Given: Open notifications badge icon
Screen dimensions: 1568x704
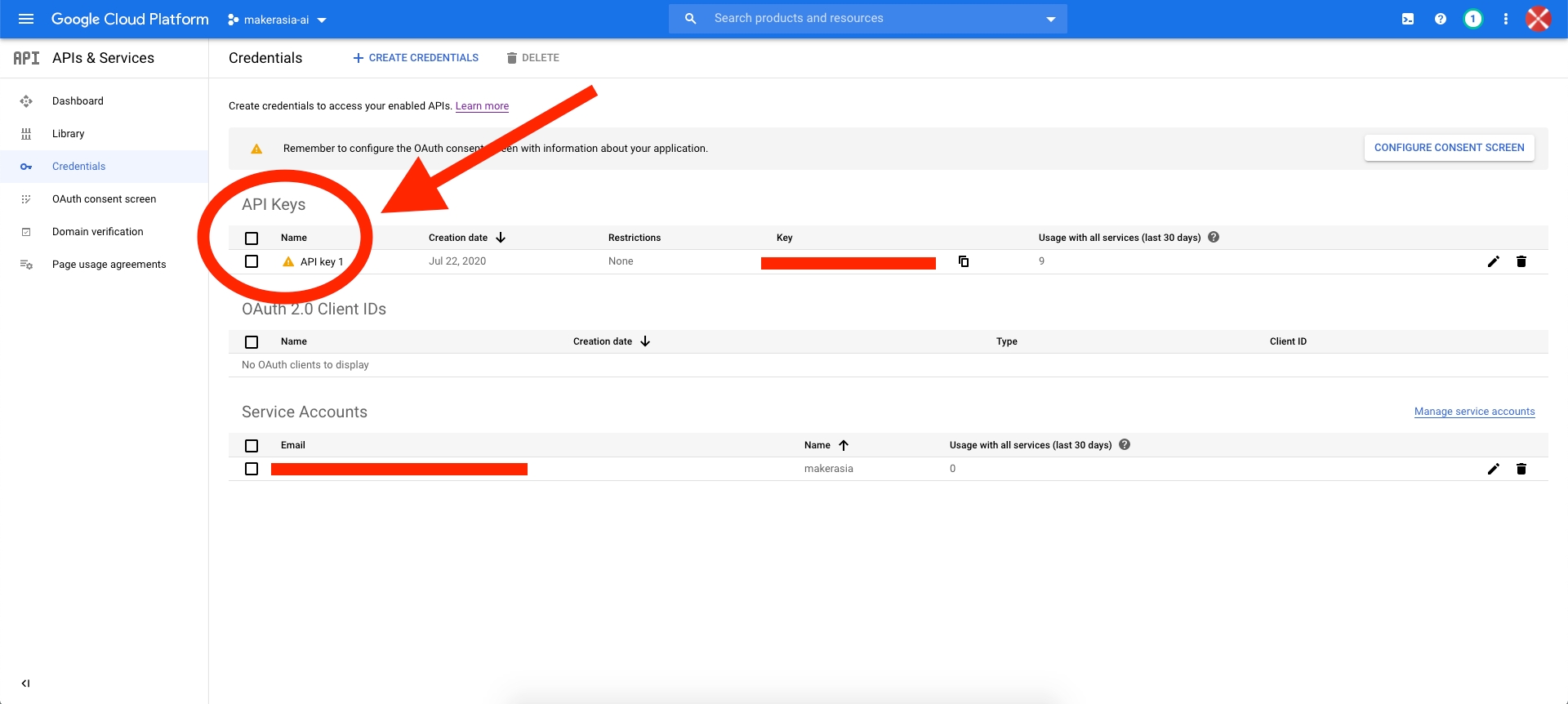Looking at the screenshot, I should [x=1472, y=19].
